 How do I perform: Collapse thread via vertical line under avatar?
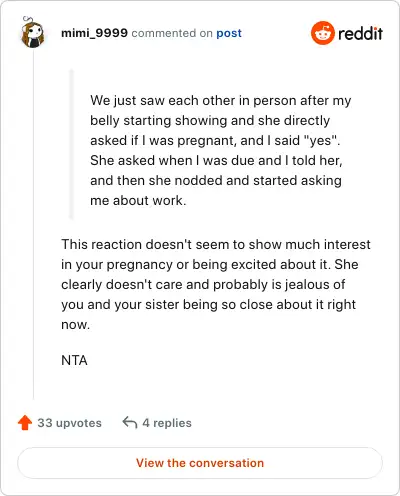tap(33, 224)
